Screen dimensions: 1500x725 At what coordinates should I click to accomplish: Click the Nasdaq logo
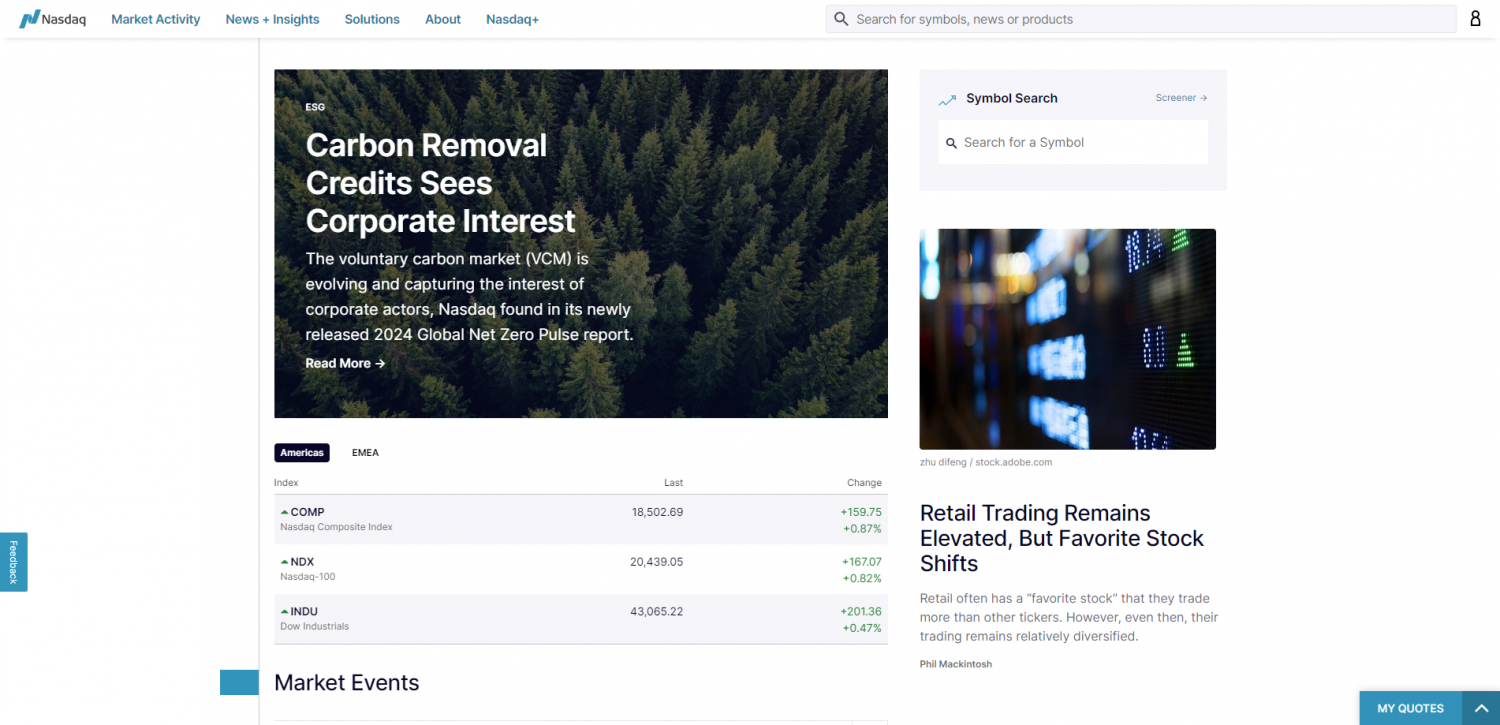(x=53, y=19)
